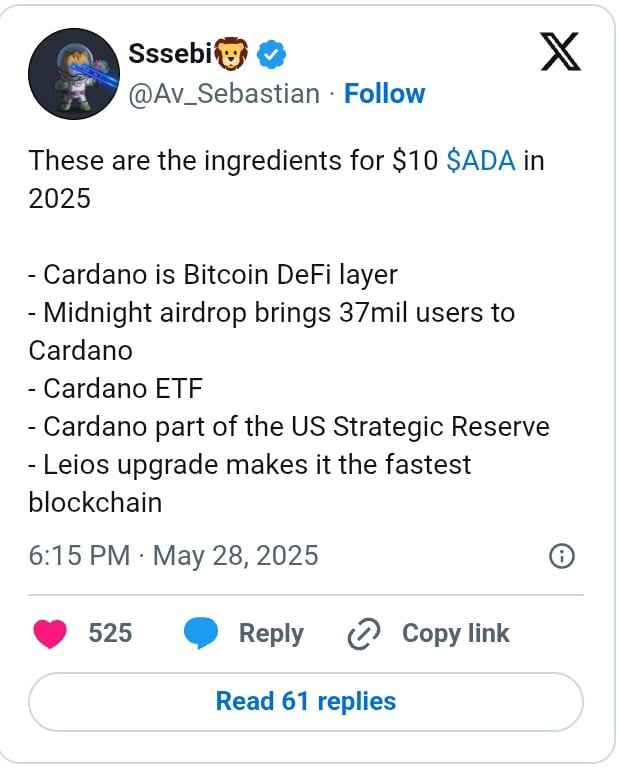Image resolution: width=619 pixels, height=767 pixels.
Task: Follow the Av_Sebastian account
Action: (x=385, y=93)
